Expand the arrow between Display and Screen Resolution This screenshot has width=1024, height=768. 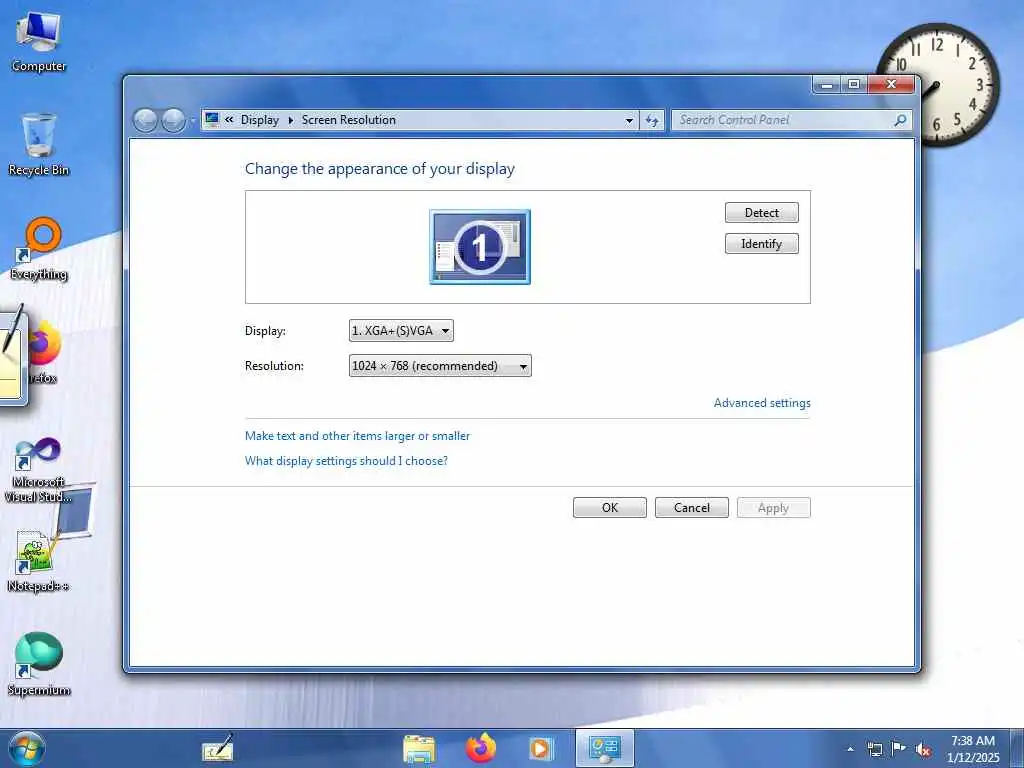pos(291,120)
